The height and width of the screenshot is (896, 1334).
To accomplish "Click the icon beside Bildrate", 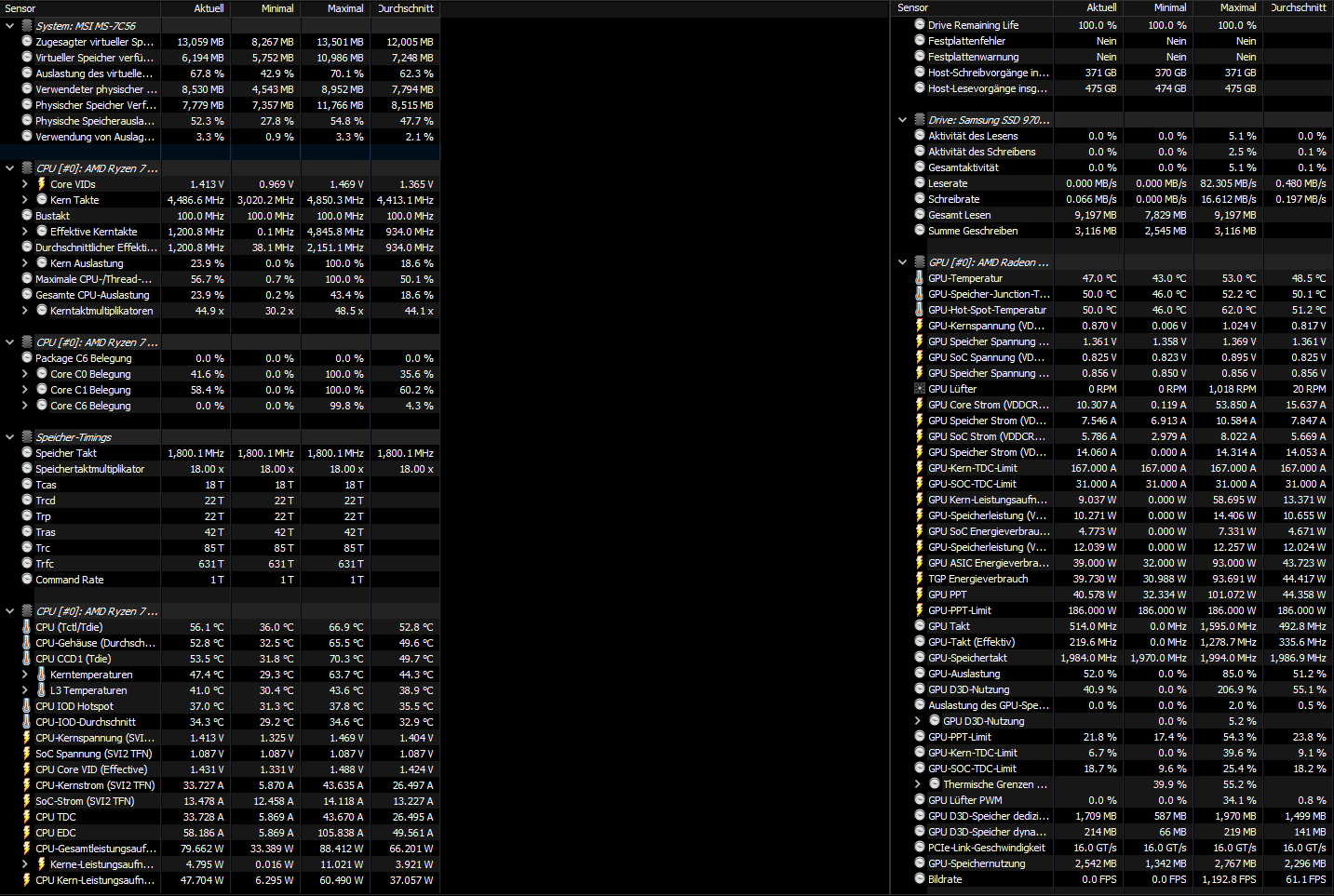I will (x=920, y=879).
